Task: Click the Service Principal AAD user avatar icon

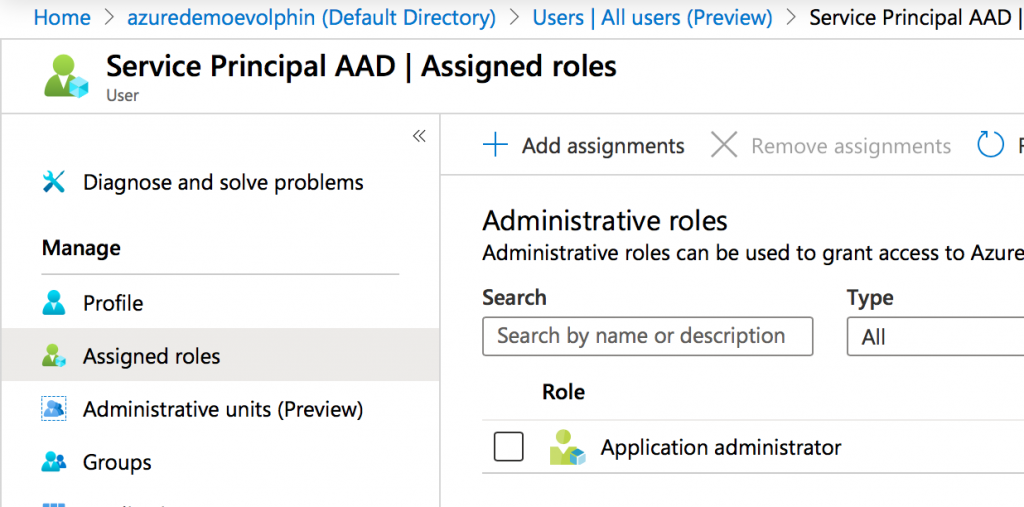Action: 66,77
